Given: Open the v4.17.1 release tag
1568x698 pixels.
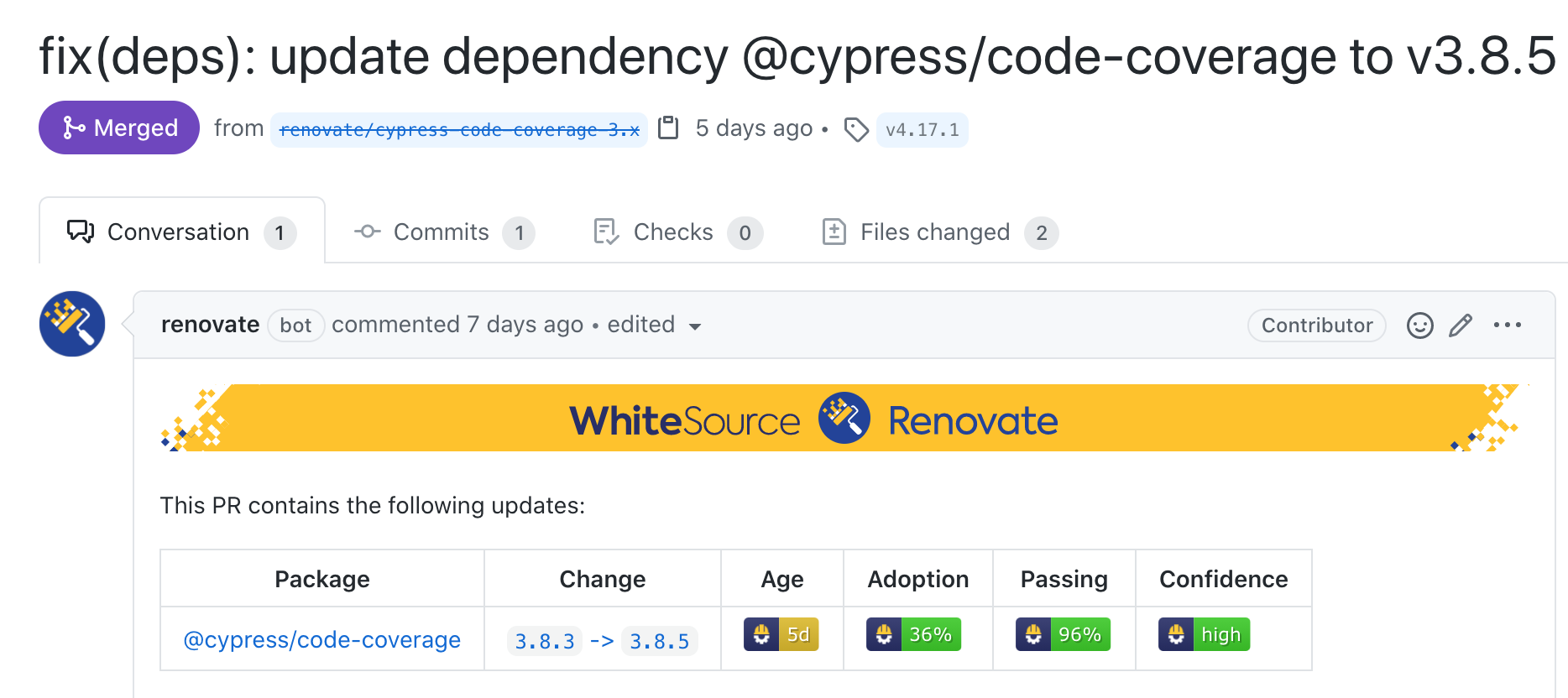Looking at the screenshot, I should click(922, 130).
